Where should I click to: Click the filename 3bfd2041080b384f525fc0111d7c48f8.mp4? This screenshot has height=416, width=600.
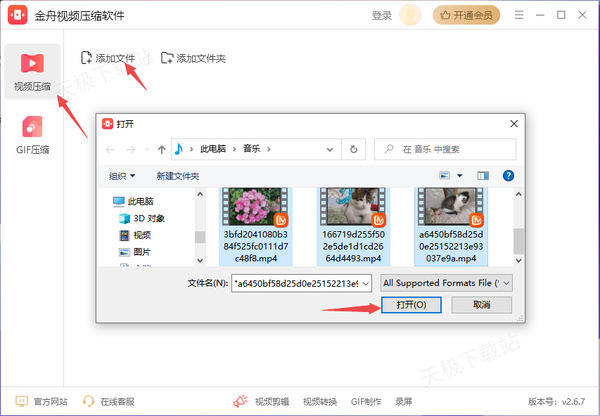pyautogui.click(x=256, y=246)
